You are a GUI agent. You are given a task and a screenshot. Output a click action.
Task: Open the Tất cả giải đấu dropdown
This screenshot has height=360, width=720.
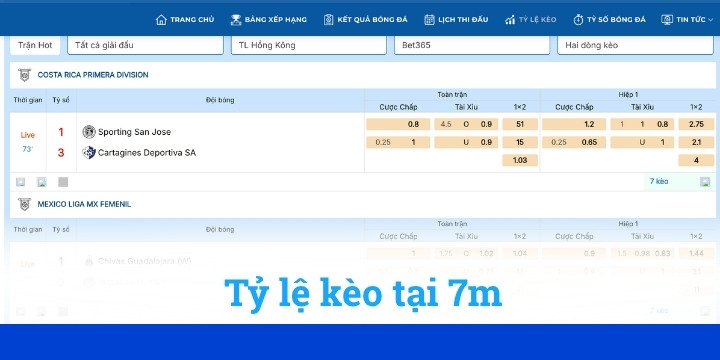point(146,45)
